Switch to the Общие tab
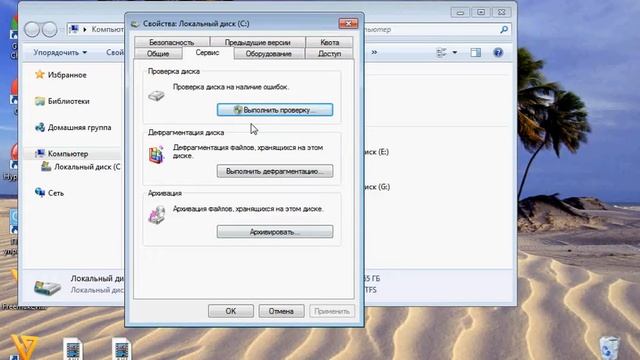The height and width of the screenshot is (360, 640). (x=158, y=53)
